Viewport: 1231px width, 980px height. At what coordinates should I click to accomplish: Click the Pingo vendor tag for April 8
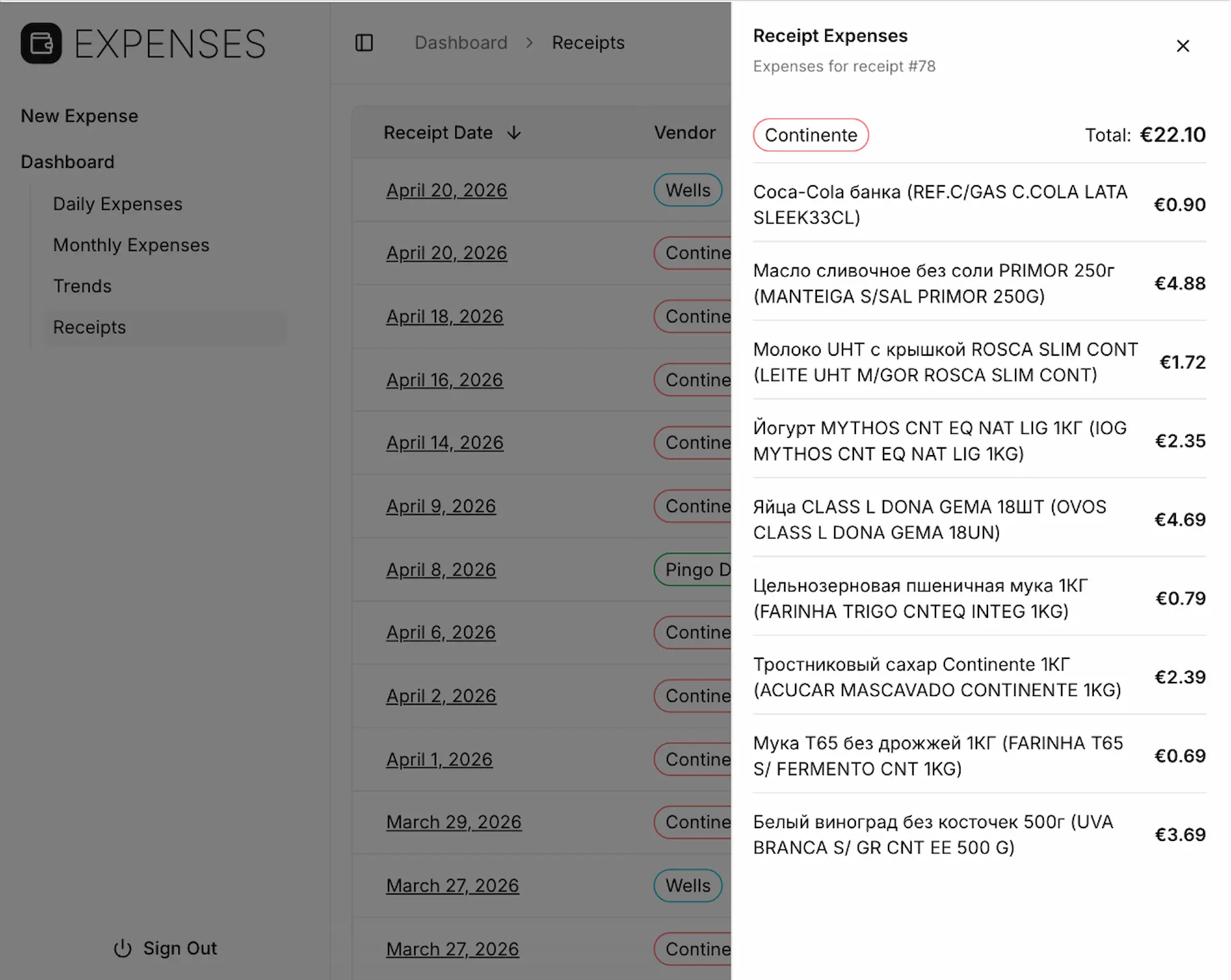pos(693,570)
